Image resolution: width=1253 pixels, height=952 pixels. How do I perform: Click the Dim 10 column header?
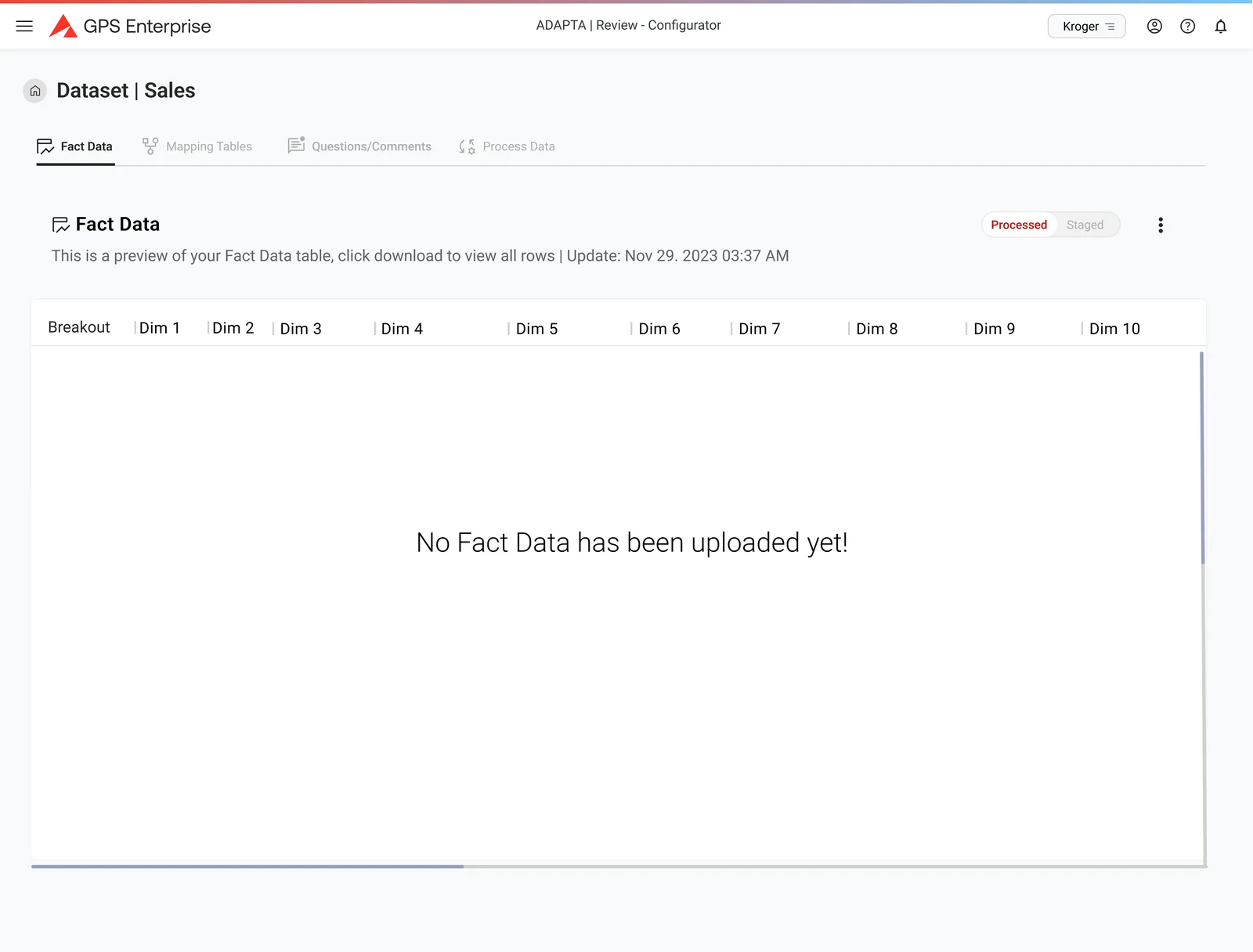pyautogui.click(x=1114, y=329)
